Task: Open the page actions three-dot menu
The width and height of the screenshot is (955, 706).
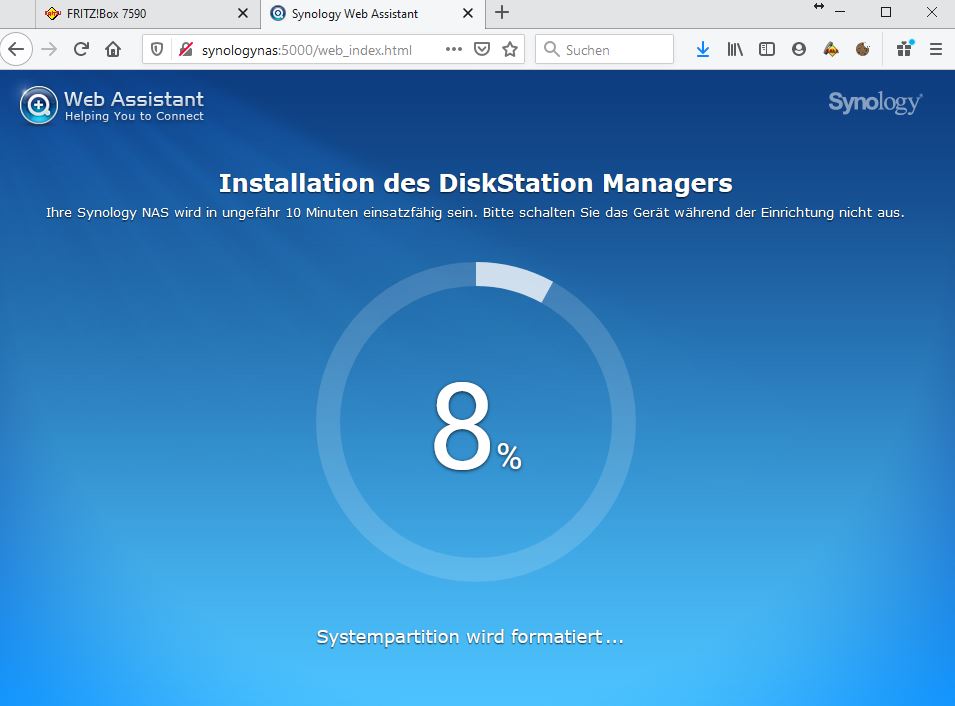Action: (454, 49)
